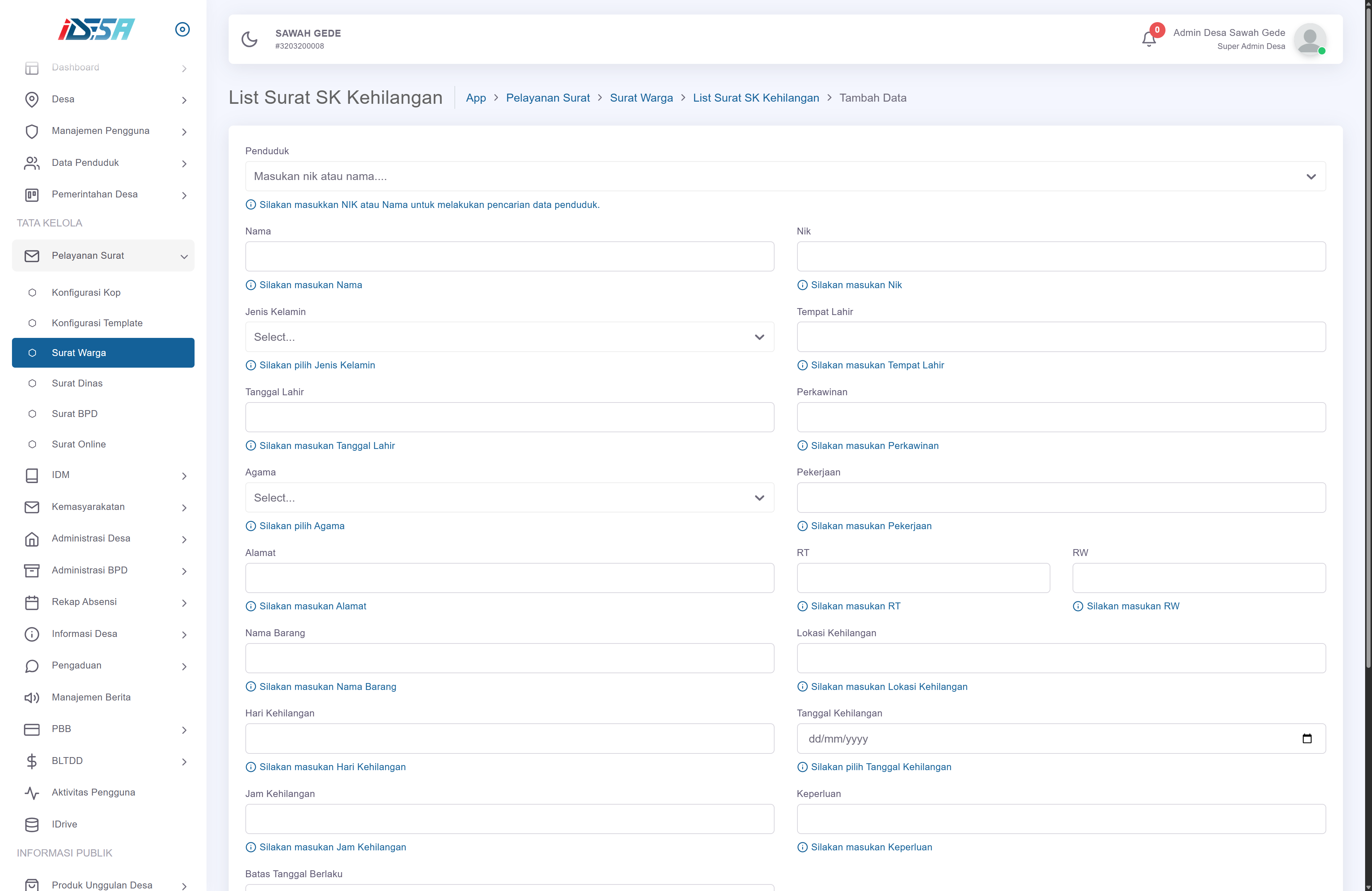
Task: Focus the Nama Barang input field
Action: [x=509, y=658]
